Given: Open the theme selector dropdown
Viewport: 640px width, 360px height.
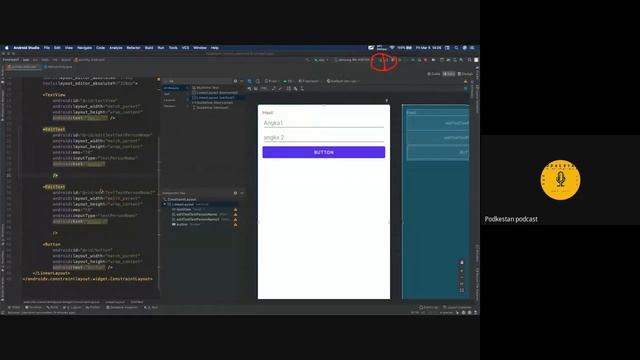Looking at the screenshot, I should pyautogui.click(x=309, y=81).
